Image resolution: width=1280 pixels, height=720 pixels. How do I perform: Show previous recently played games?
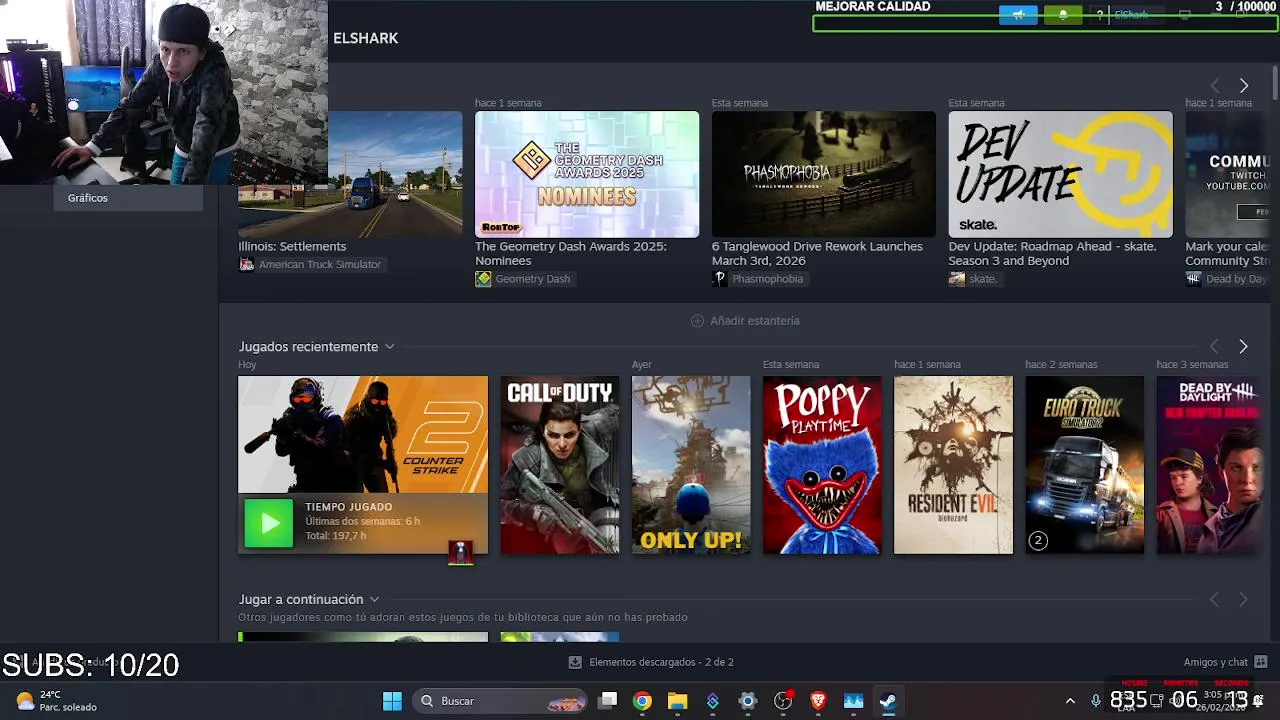coord(1214,346)
